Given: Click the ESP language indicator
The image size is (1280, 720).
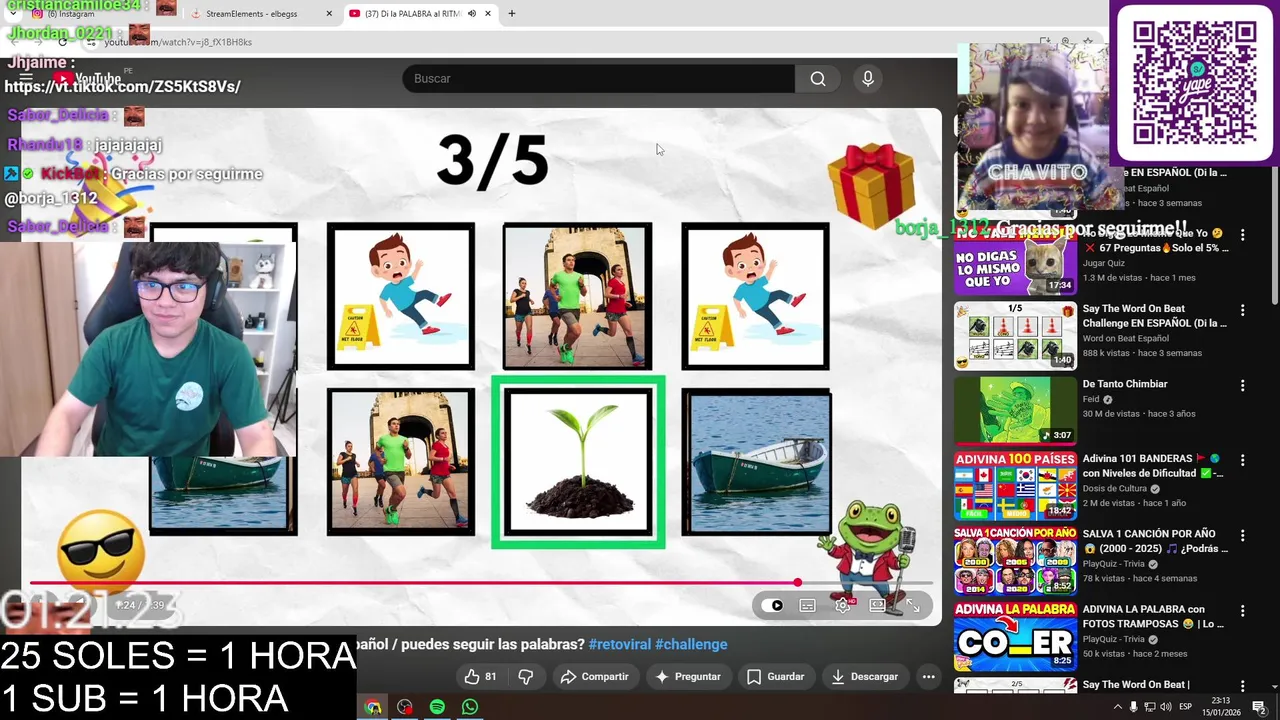Looking at the screenshot, I should [x=1186, y=707].
